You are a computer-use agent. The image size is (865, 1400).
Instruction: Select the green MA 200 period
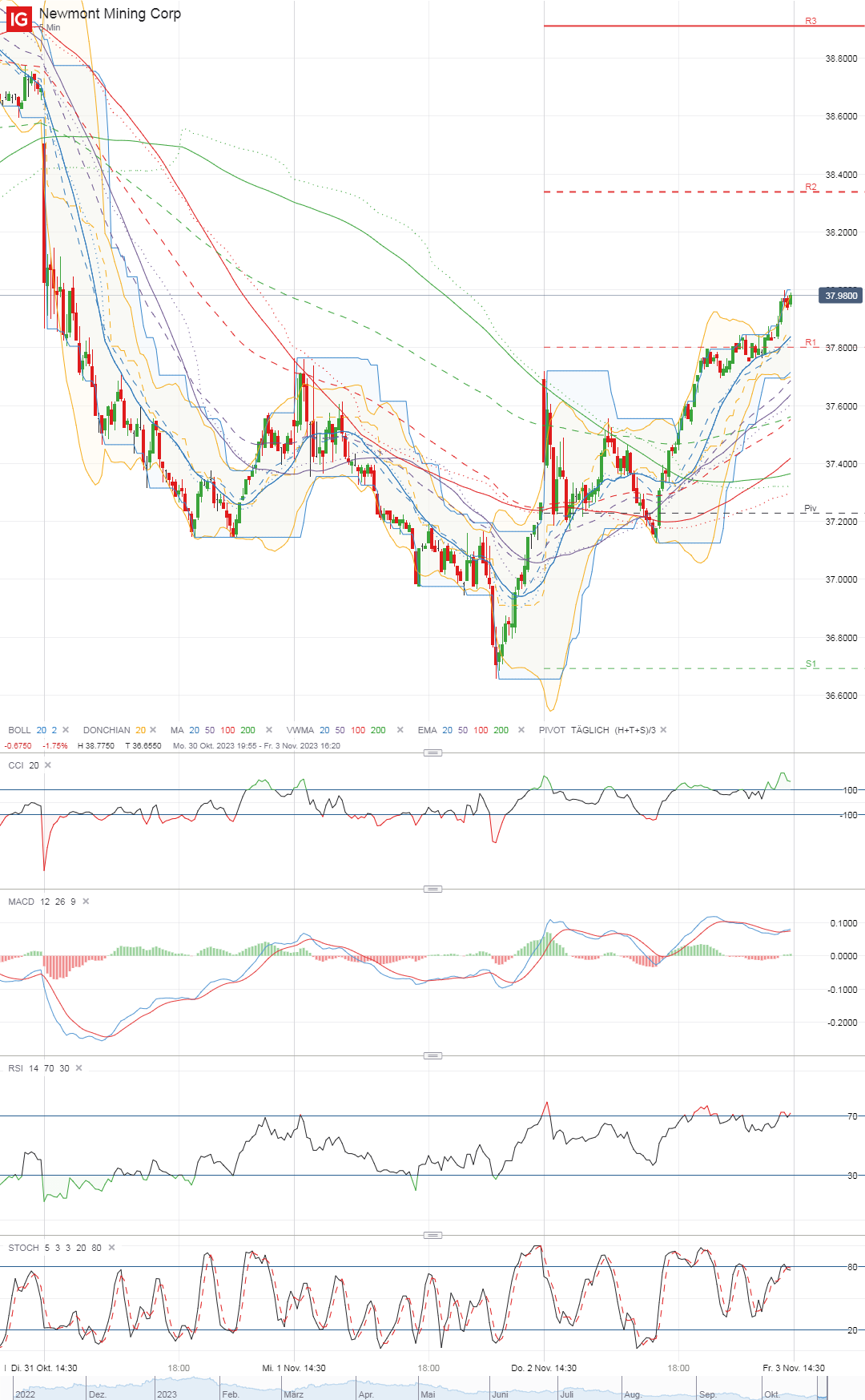click(x=247, y=730)
